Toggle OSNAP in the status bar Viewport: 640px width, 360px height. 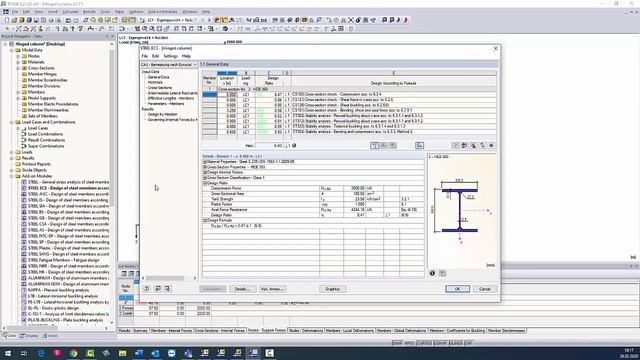tap(440, 343)
